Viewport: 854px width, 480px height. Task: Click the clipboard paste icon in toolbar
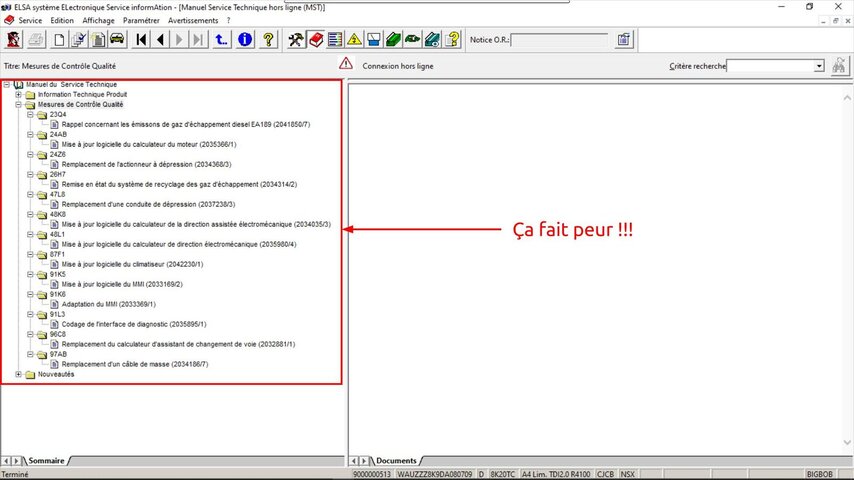[x=98, y=40]
